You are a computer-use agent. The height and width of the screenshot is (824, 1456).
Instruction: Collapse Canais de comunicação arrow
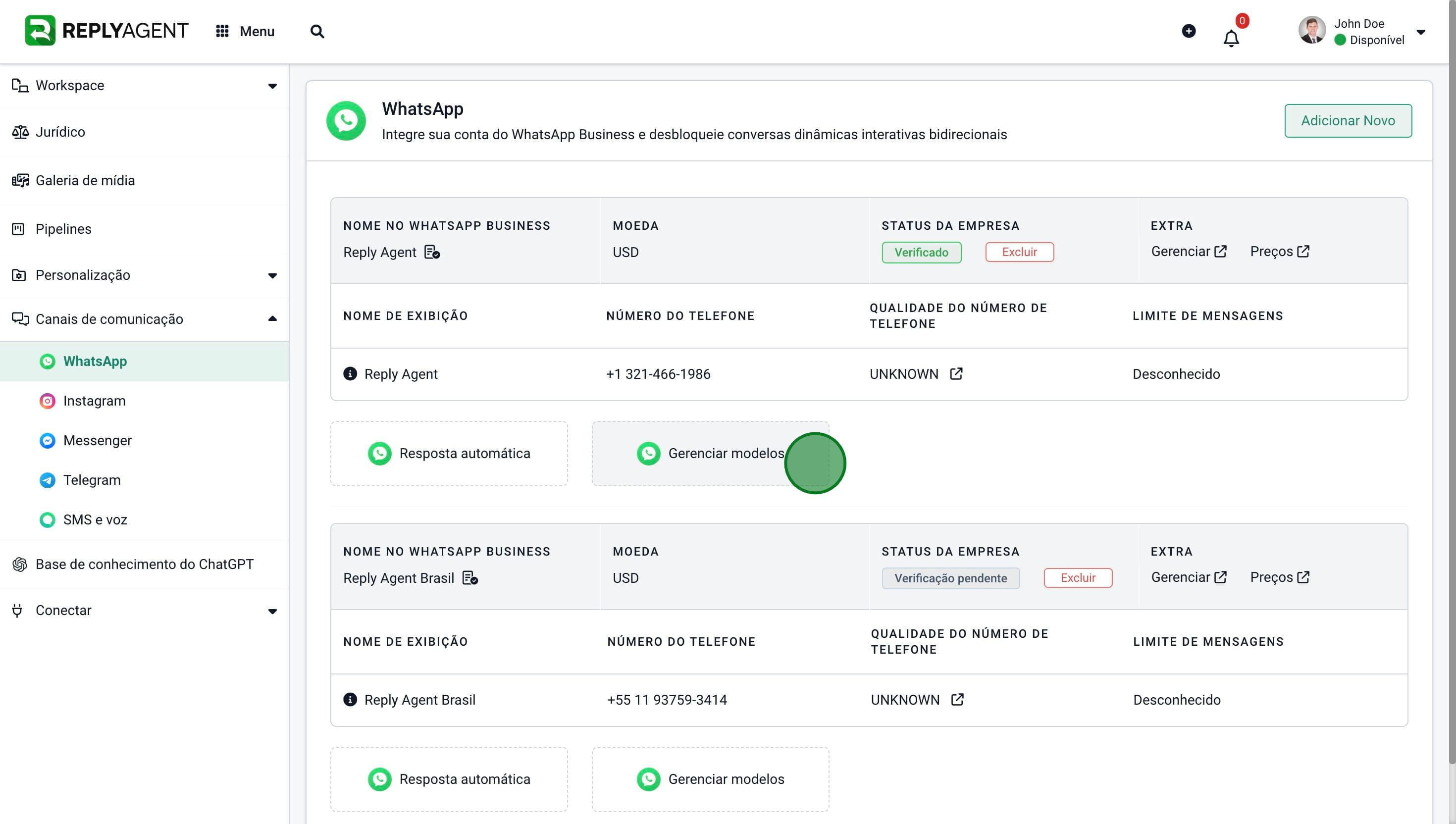click(x=273, y=318)
